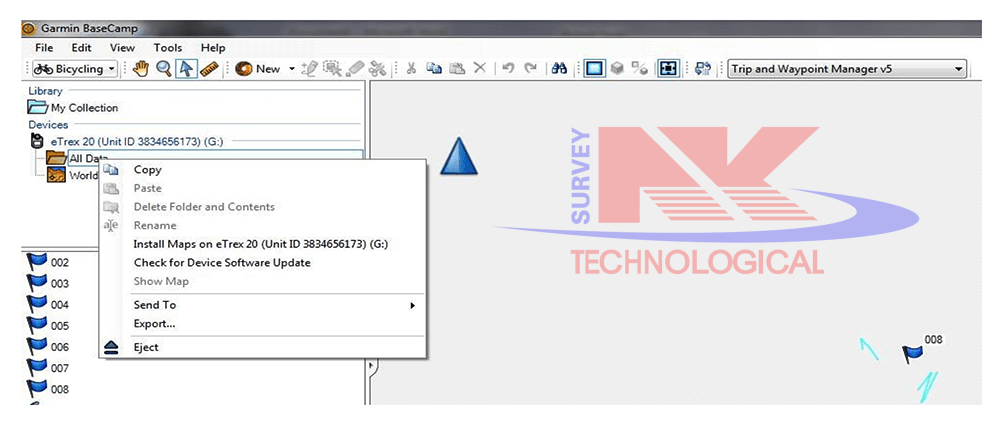Toggle the 3D map view button
1000x421 pixels.
click(617, 69)
